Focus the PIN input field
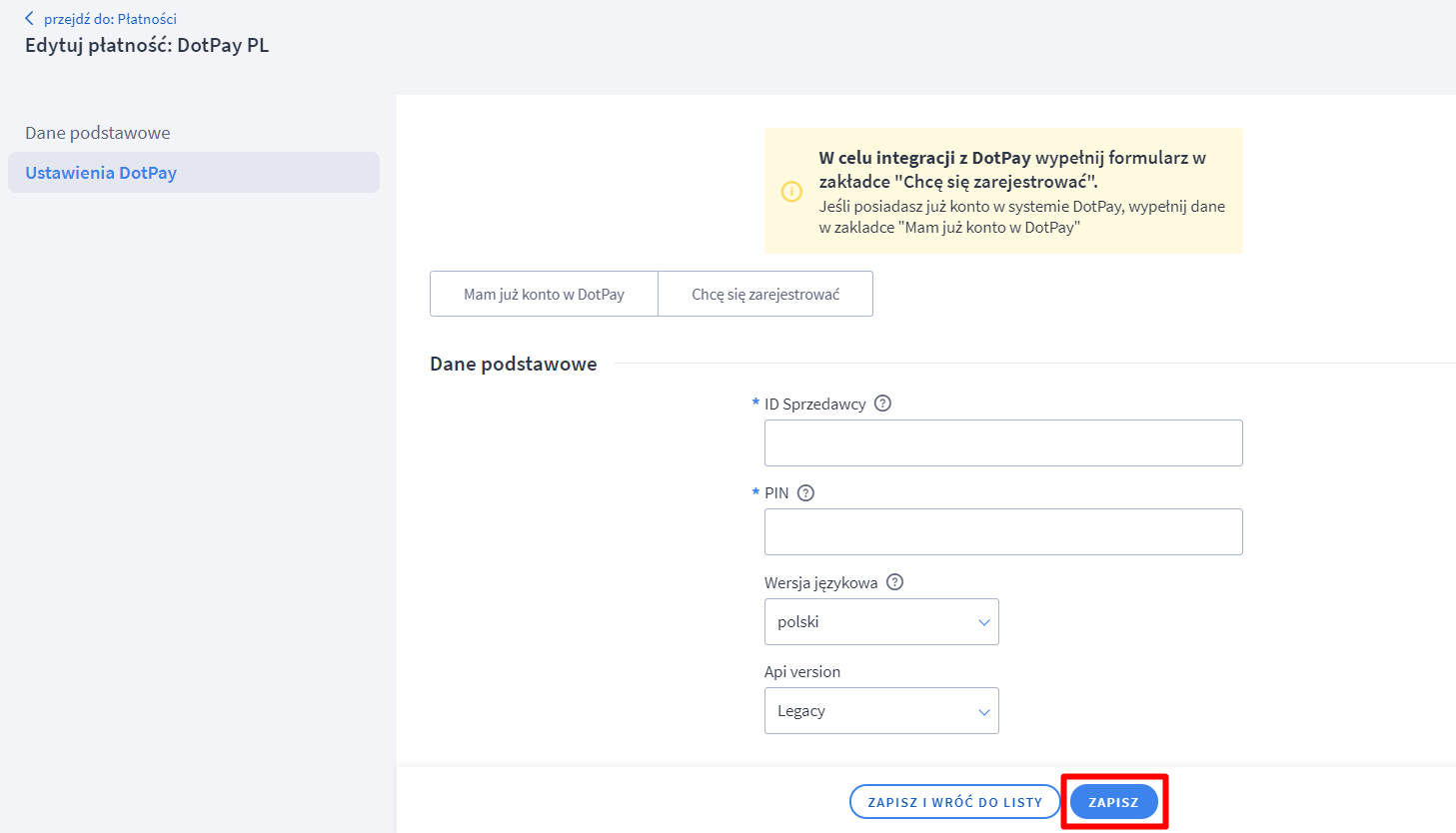Screen dimensions: 1456x833 pos(1003,531)
